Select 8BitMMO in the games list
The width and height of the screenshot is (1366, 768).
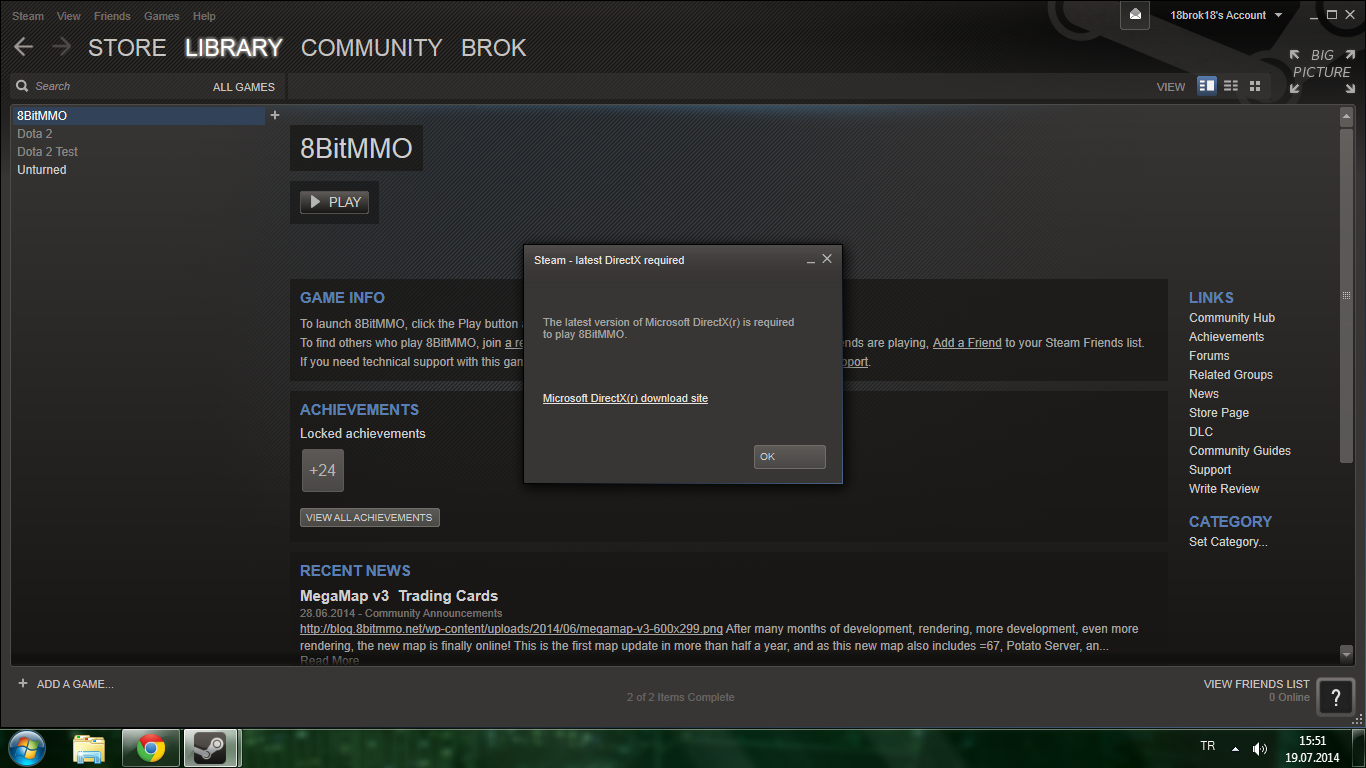click(140, 116)
